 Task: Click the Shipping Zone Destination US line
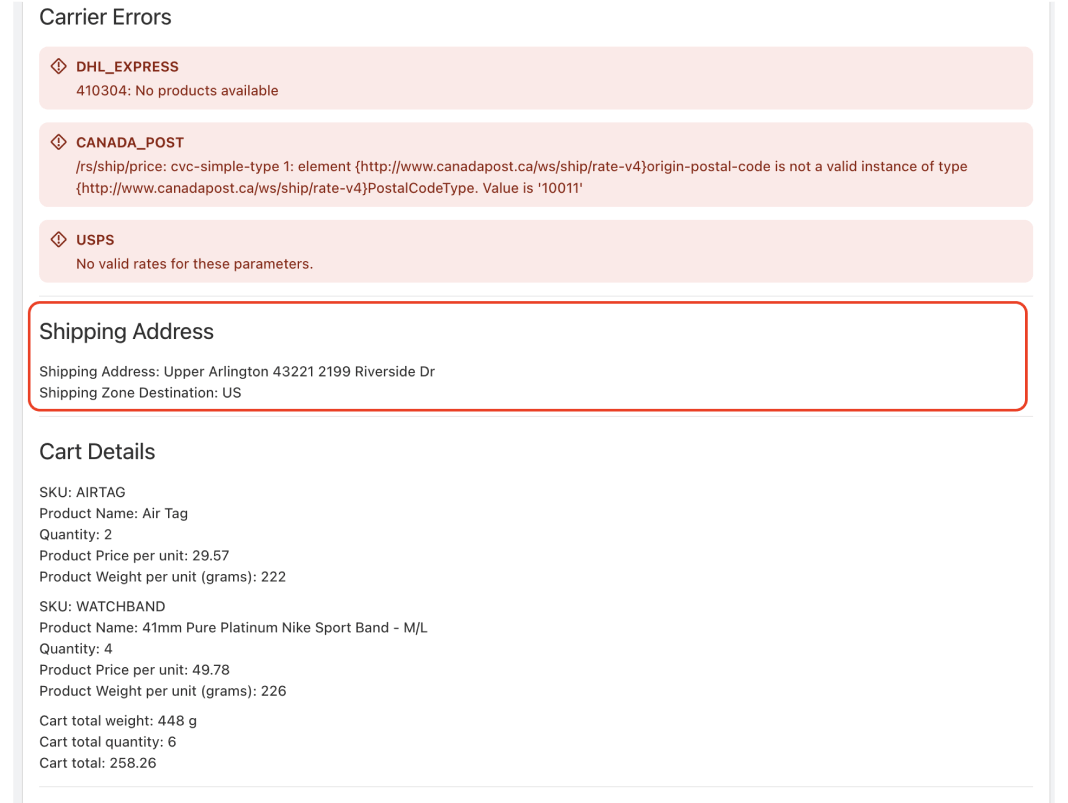tap(140, 392)
